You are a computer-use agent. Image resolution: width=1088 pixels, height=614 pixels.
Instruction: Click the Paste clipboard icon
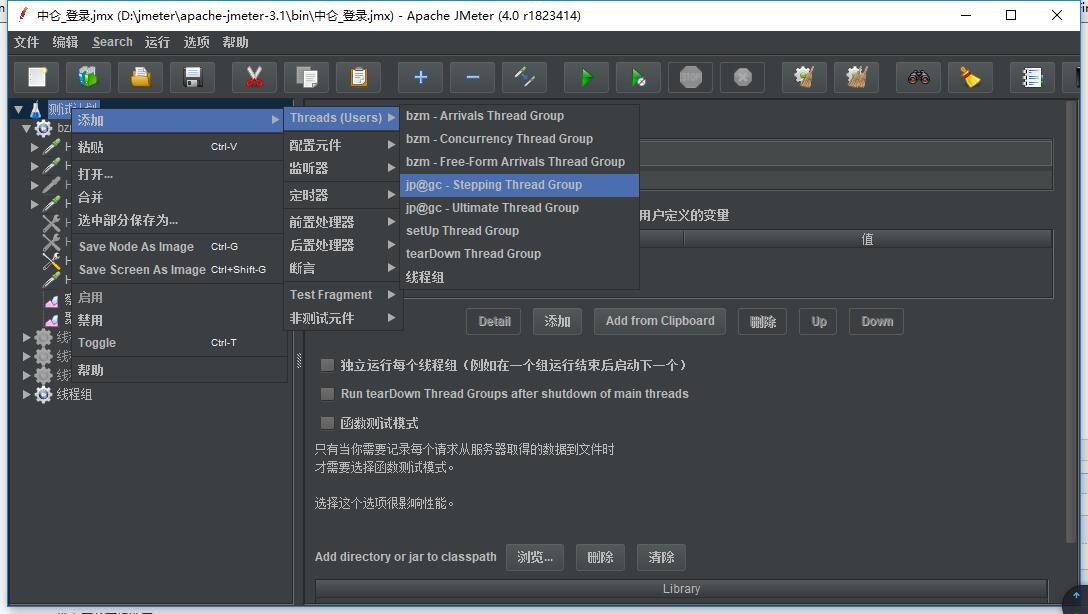pyautogui.click(x=358, y=77)
